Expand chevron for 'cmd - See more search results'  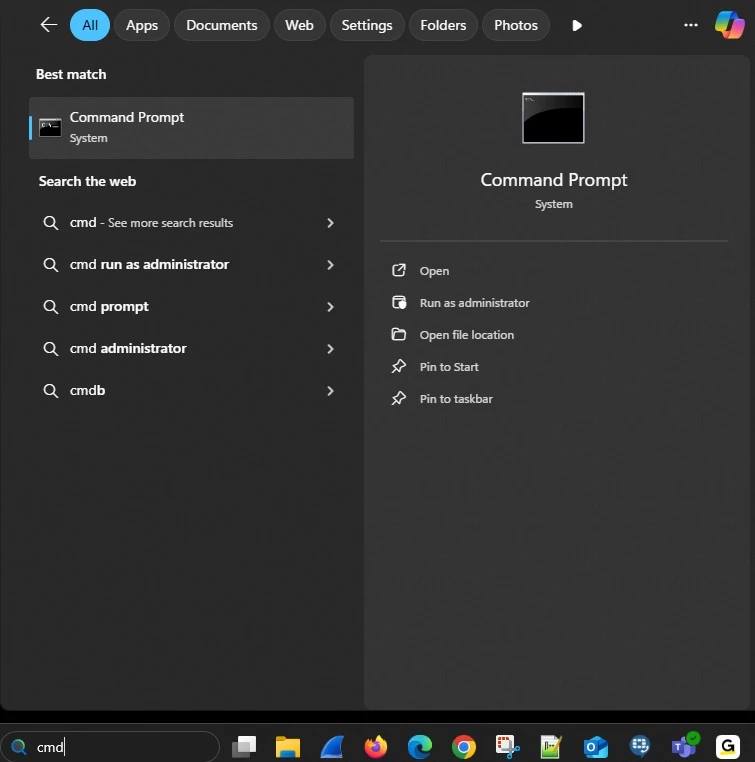[330, 223]
